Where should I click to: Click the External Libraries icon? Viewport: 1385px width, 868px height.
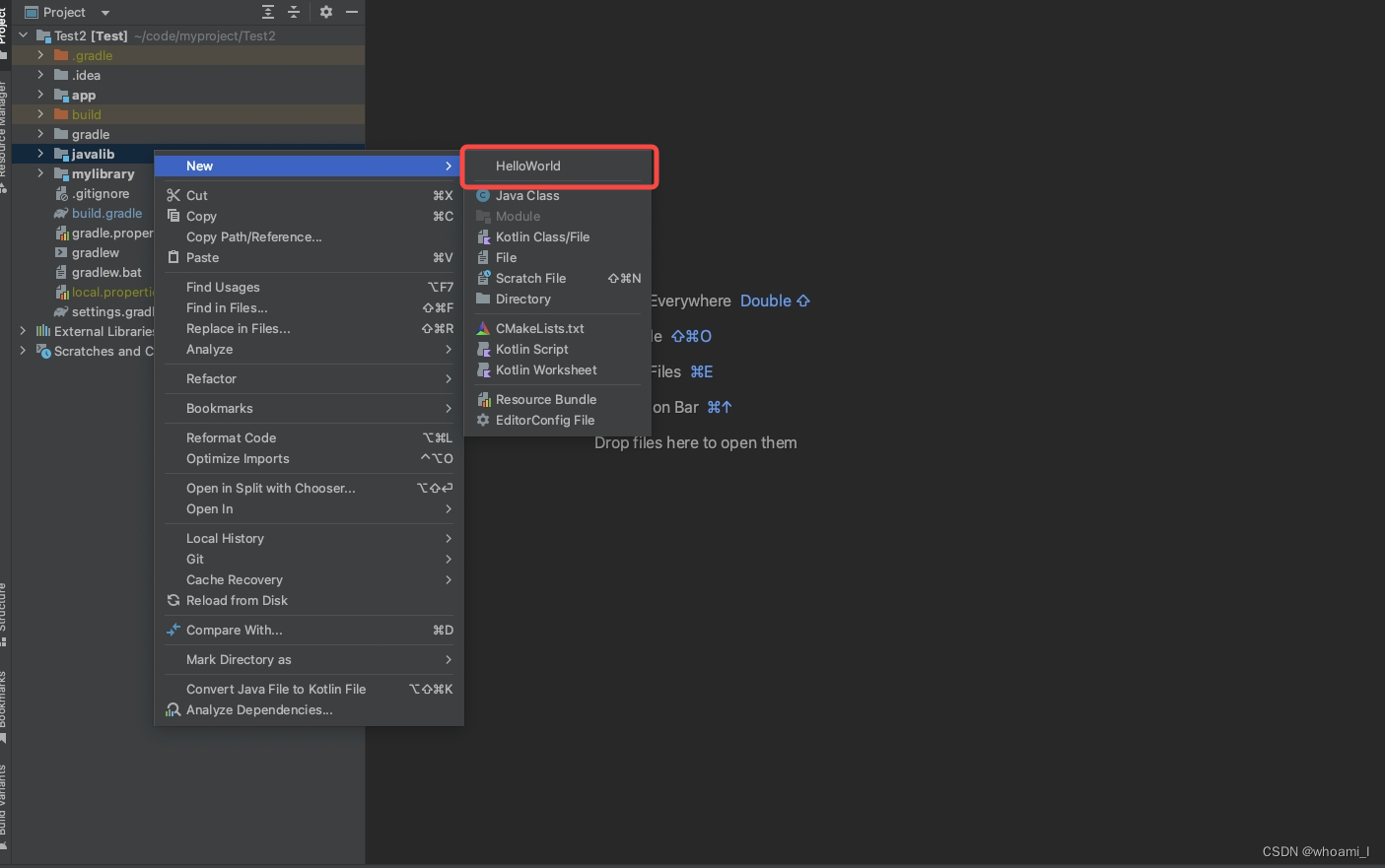click(43, 331)
